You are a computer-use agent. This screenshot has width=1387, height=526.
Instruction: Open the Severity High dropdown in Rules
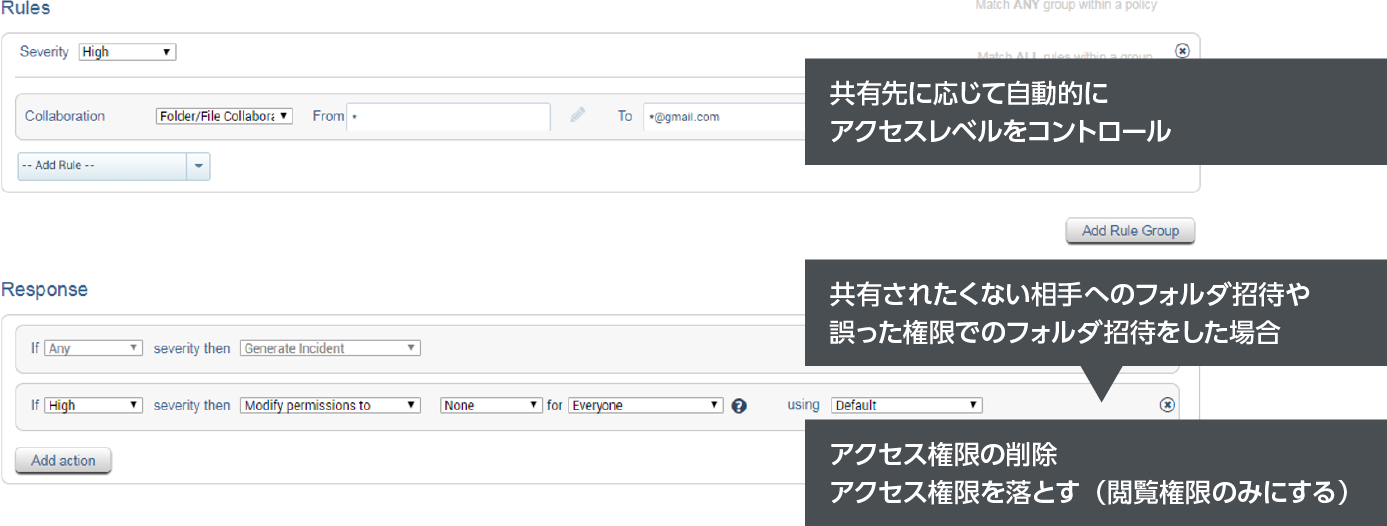point(127,52)
